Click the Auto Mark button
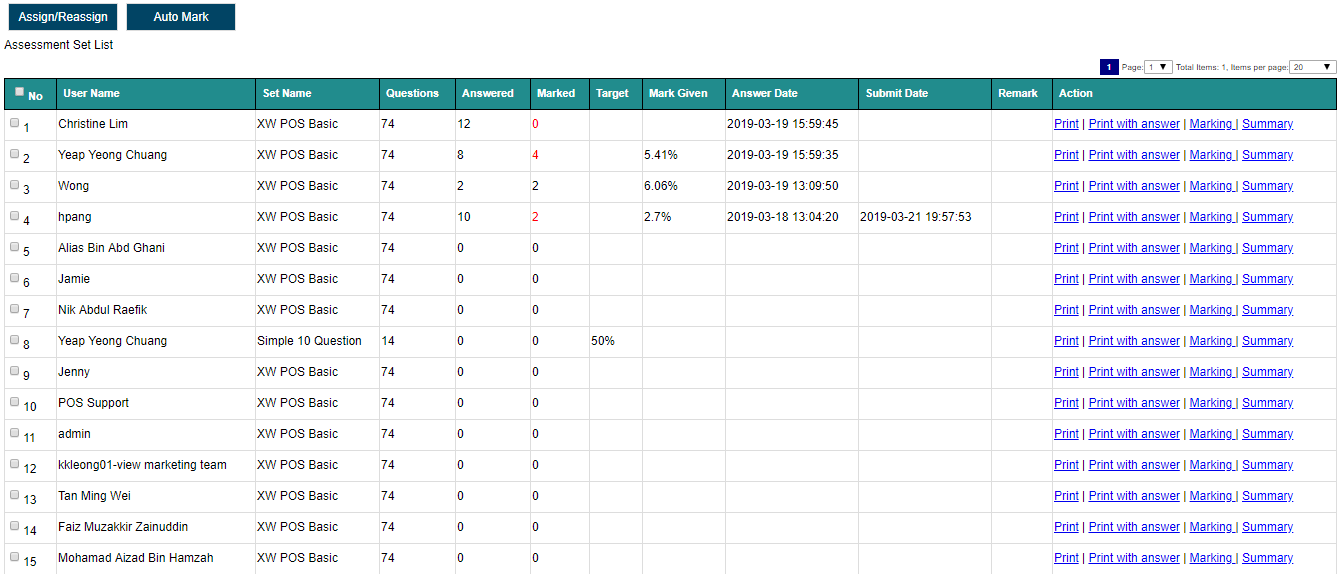The image size is (1342, 574). [181, 17]
